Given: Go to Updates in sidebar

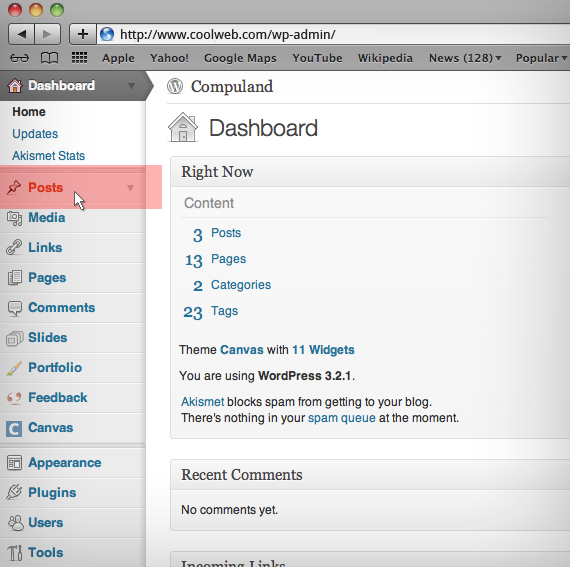Looking at the screenshot, I should pyautogui.click(x=35, y=134).
